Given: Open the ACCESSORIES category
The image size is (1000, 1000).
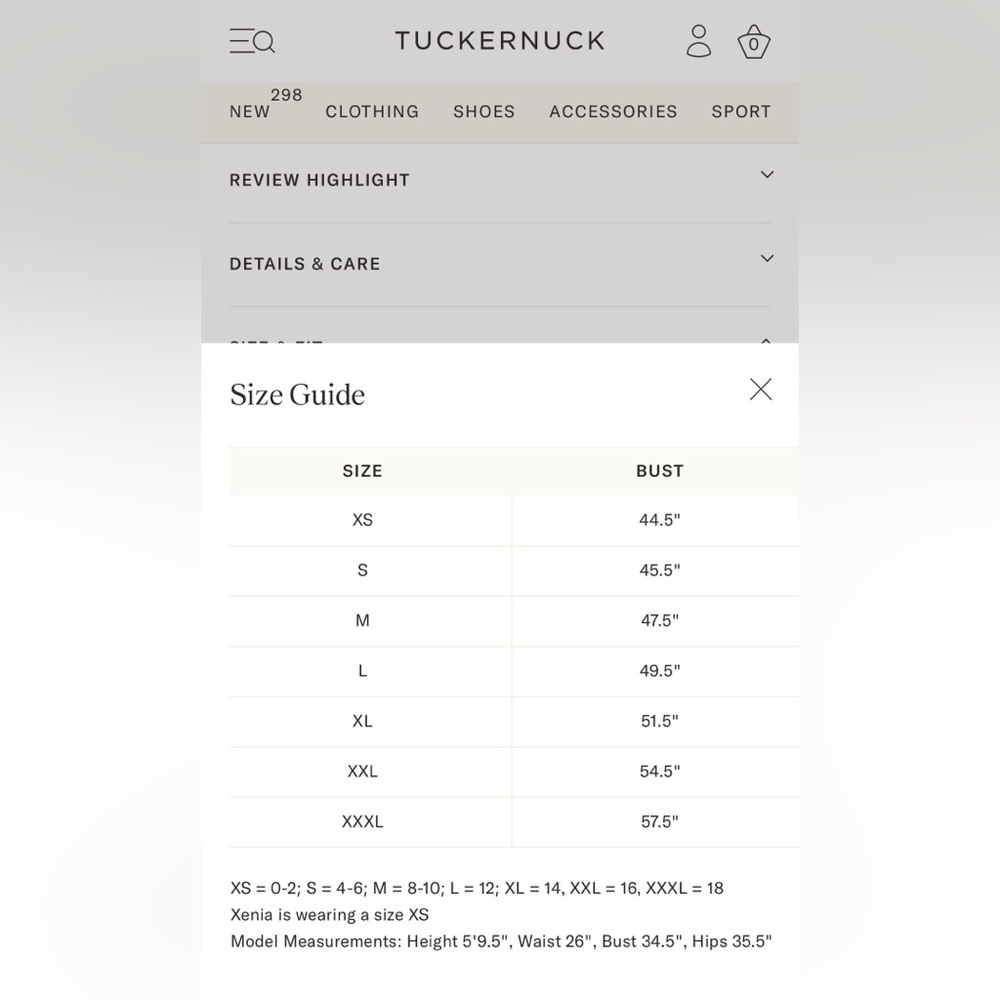Looking at the screenshot, I should point(613,112).
